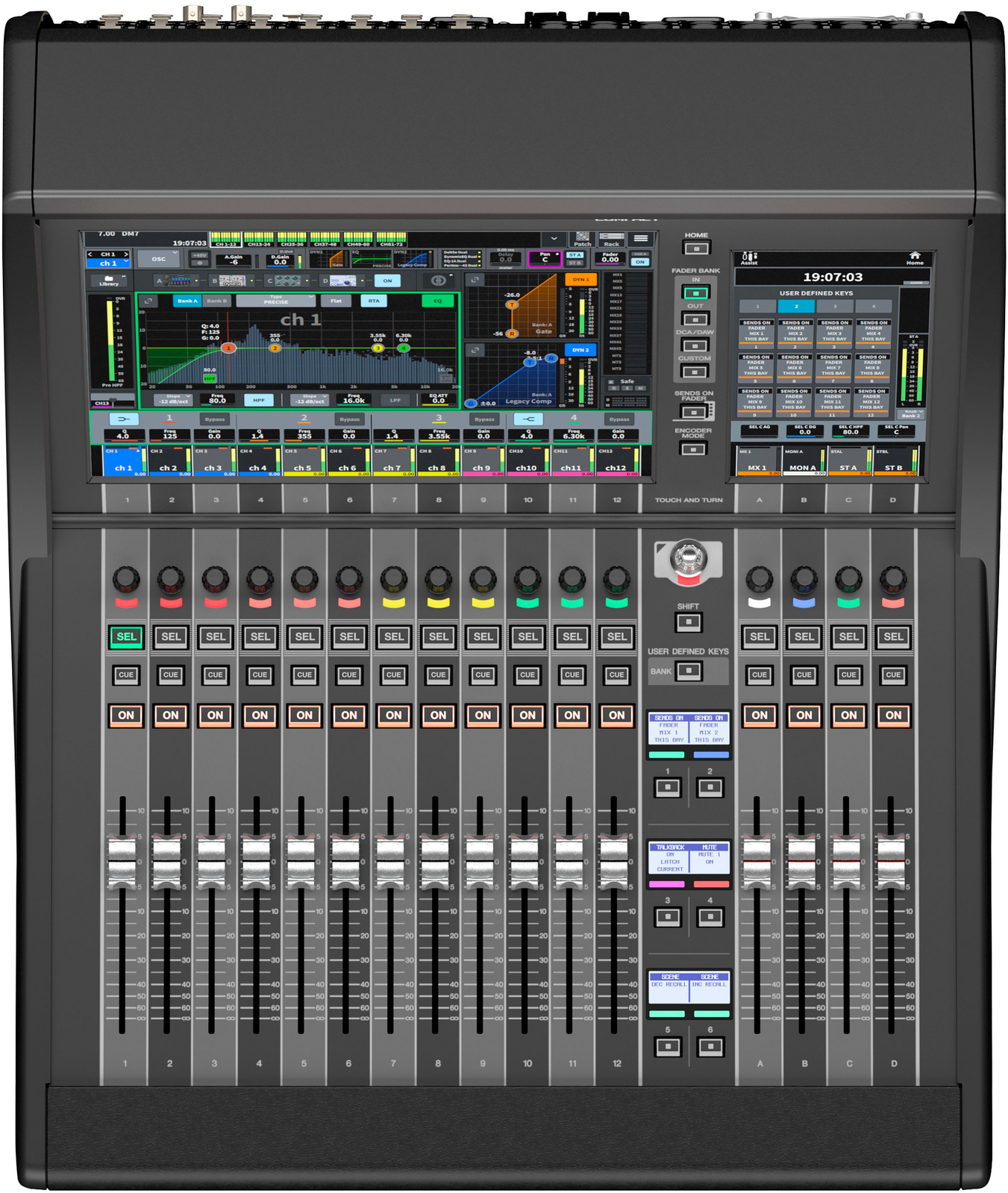Toggle Bypass for EQ band 3
The image size is (1008, 1193).
pos(484,419)
